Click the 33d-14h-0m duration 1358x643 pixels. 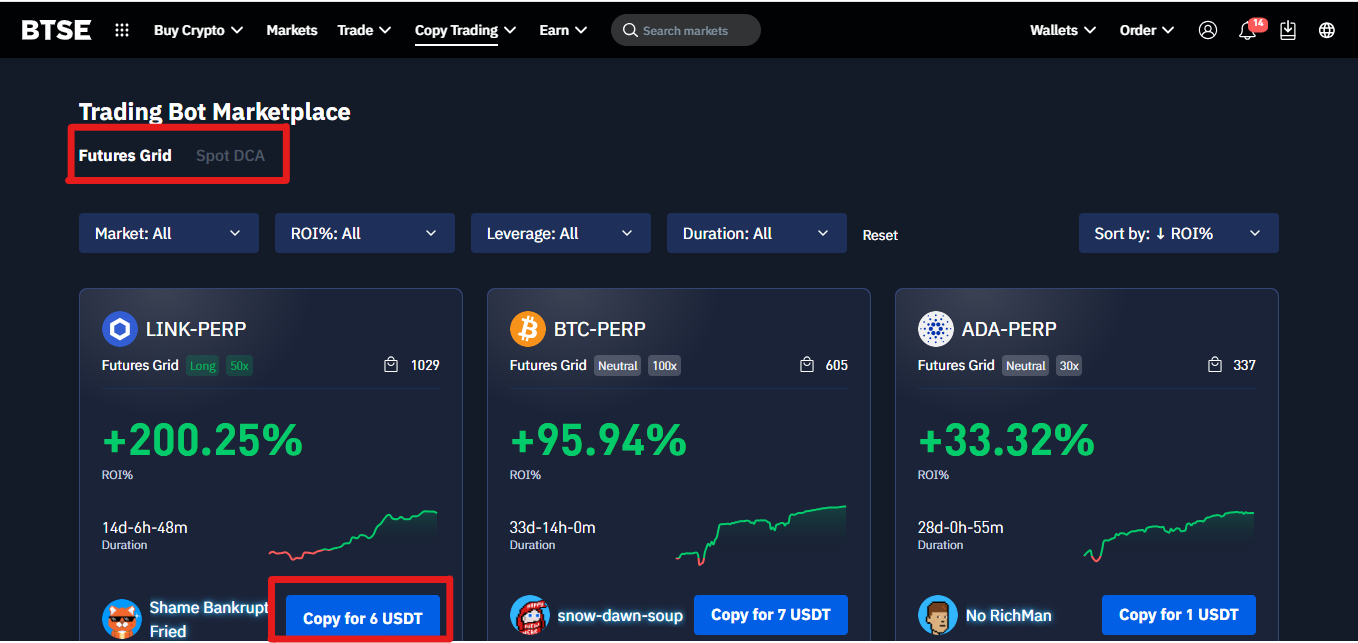coord(552,527)
